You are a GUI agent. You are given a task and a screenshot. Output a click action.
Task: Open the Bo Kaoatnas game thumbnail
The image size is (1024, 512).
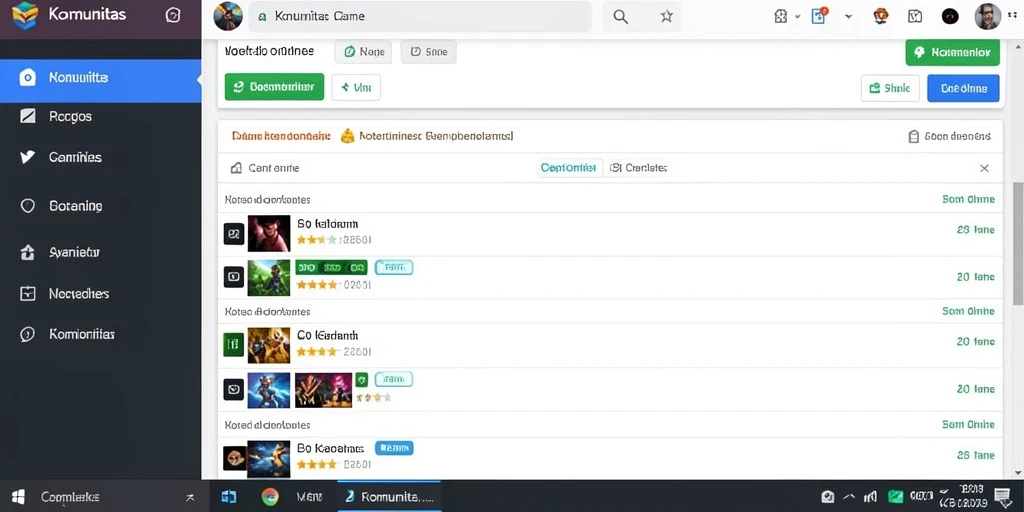coord(269,459)
